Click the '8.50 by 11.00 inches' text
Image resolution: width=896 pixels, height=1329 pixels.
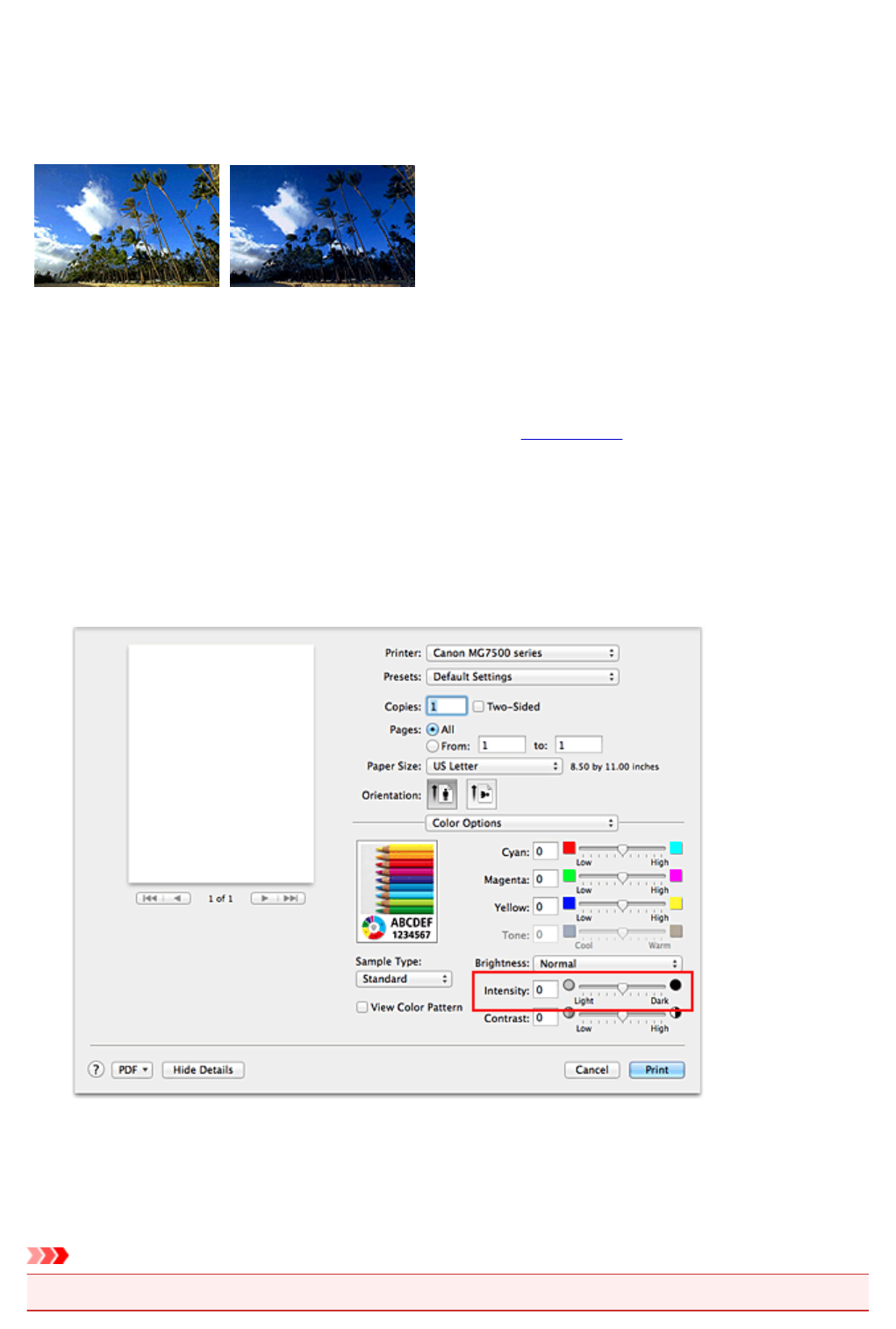tap(614, 766)
